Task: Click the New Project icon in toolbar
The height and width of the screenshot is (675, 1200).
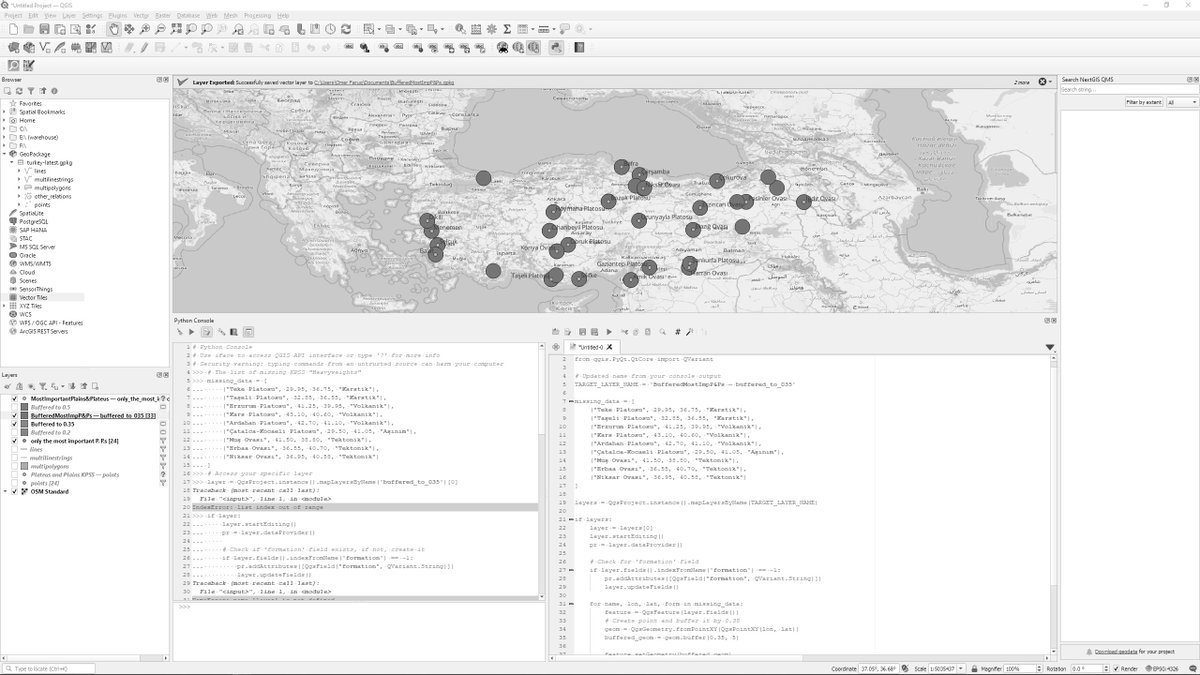Action: point(13,29)
